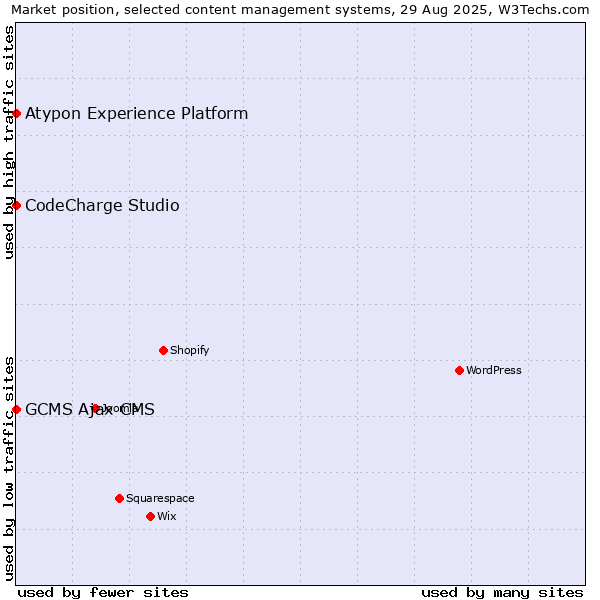The width and height of the screenshot is (600, 600).
Task: Click the Shopify red diamond marker
Action: point(163,351)
